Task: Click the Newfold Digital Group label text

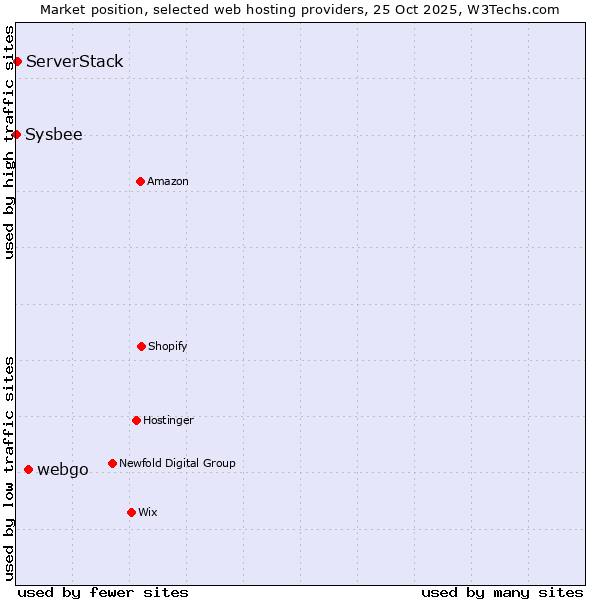Action: coord(177,464)
